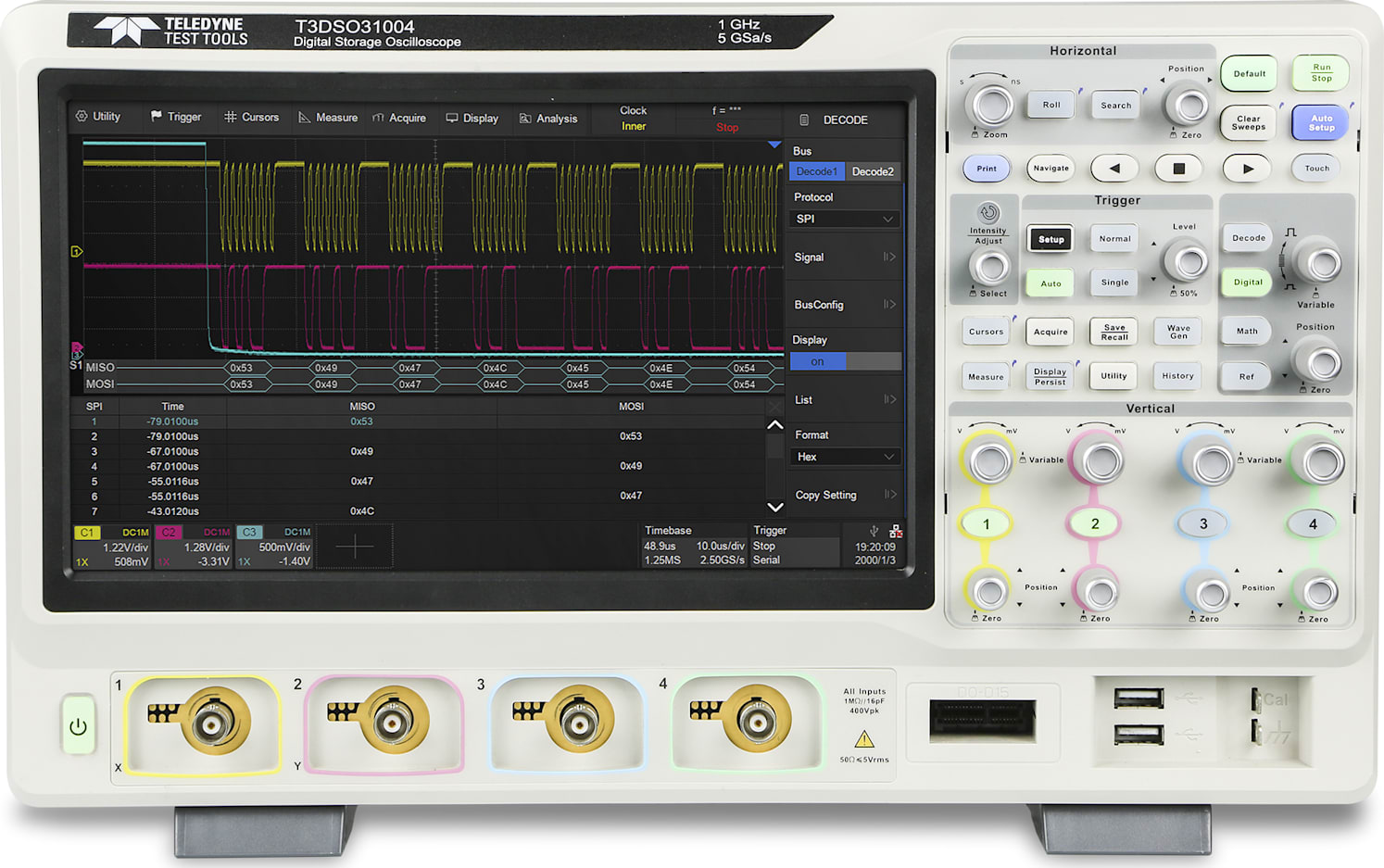Click the trigger Level knob
The image size is (1384, 868).
pos(1188,262)
